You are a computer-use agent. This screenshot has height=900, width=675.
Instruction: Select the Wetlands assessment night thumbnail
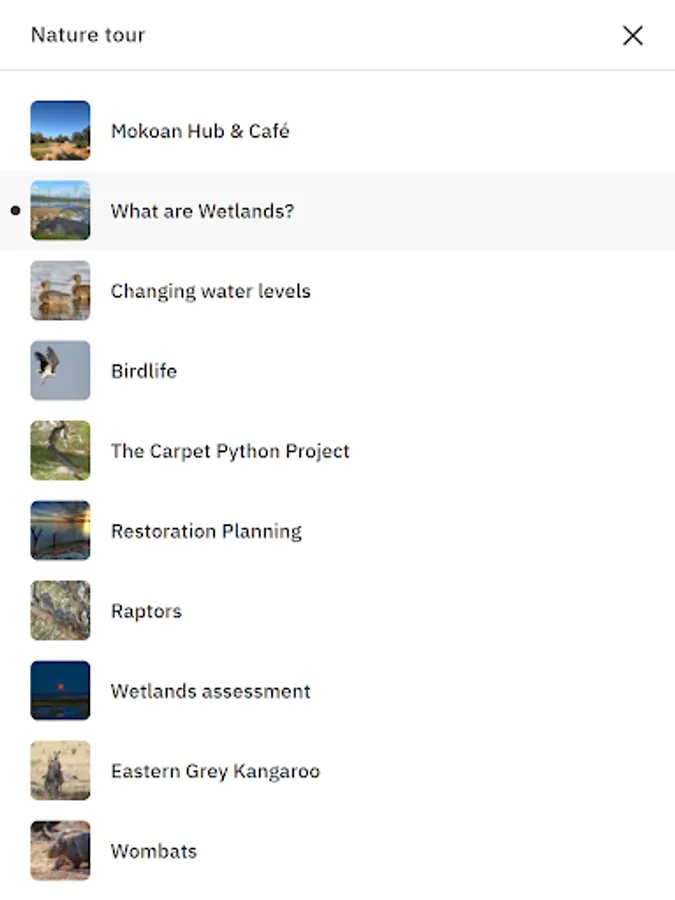(x=60, y=691)
